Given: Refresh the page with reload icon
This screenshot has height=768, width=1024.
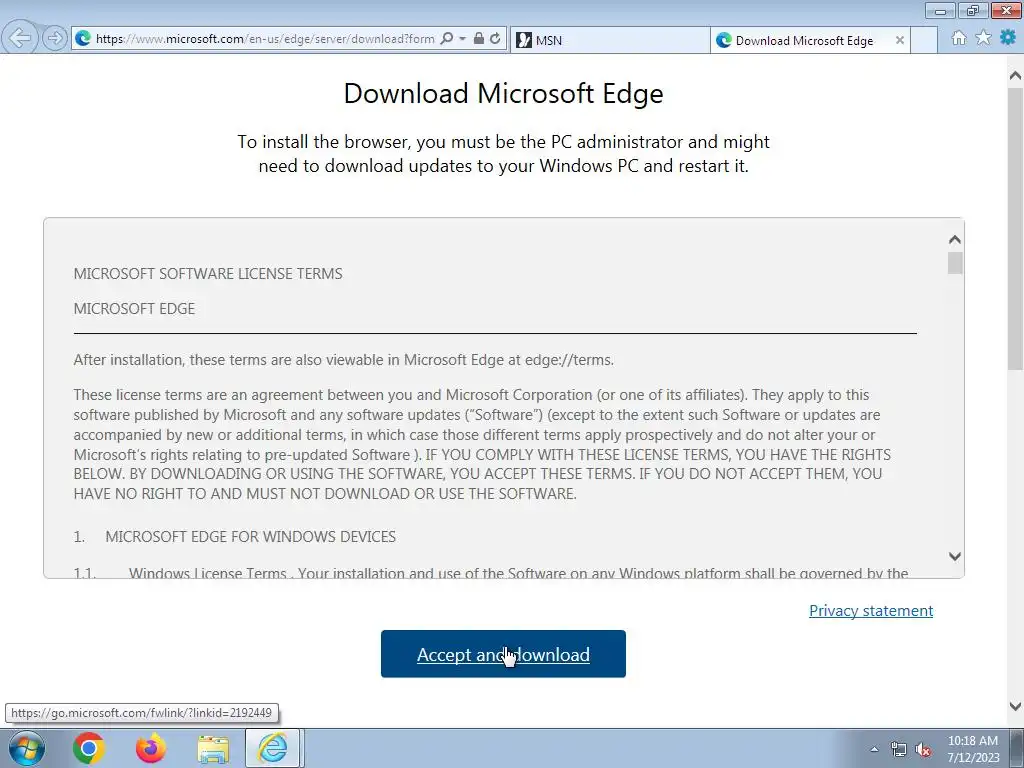Looking at the screenshot, I should [x=496, y=39].
